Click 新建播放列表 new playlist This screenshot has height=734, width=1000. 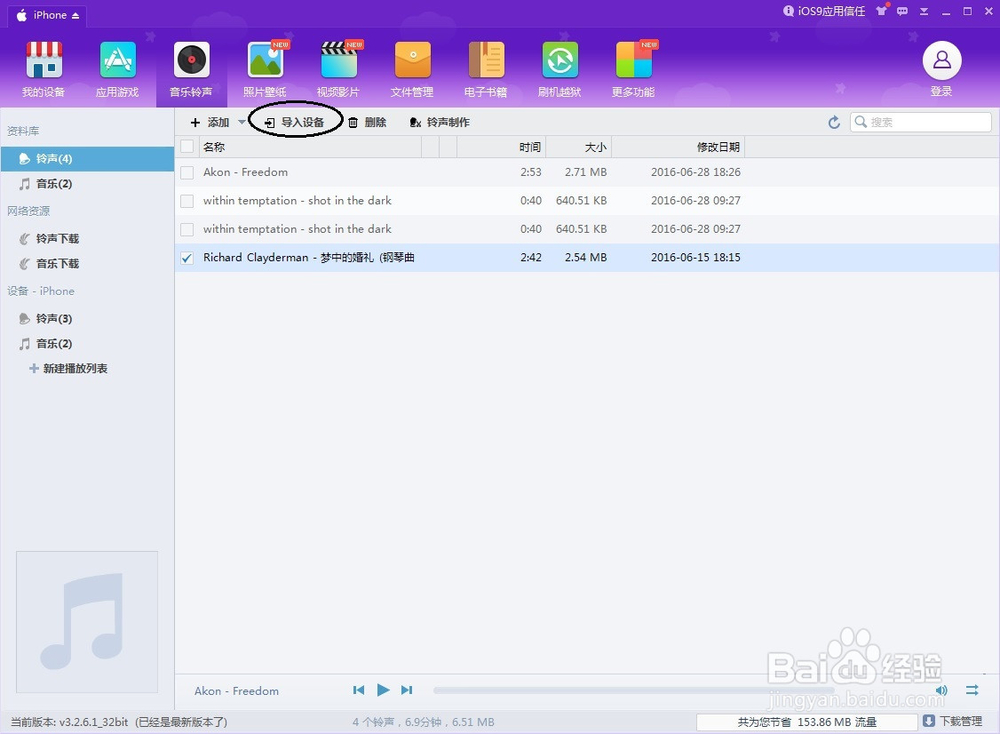tap(68, 369)
